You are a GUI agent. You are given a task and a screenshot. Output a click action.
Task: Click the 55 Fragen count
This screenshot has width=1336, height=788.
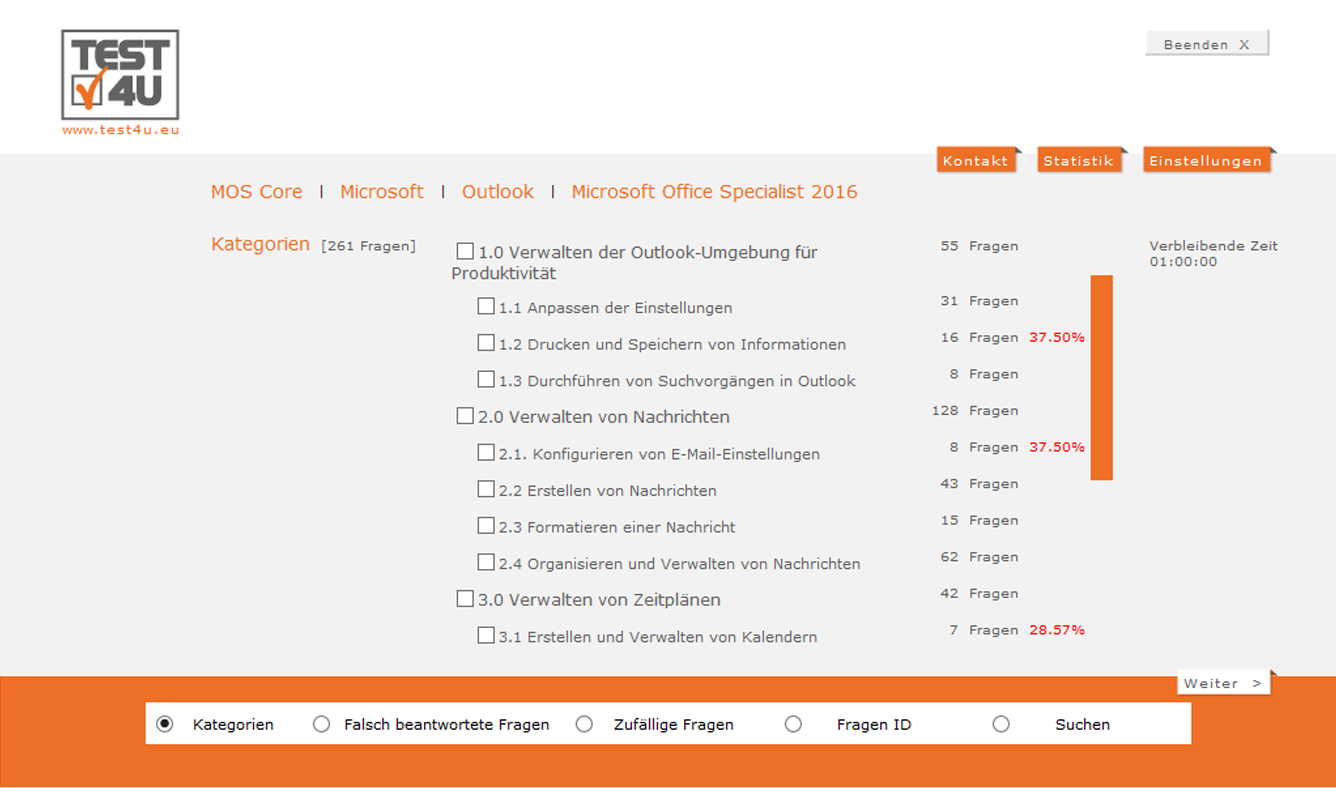tap(979, 246)
